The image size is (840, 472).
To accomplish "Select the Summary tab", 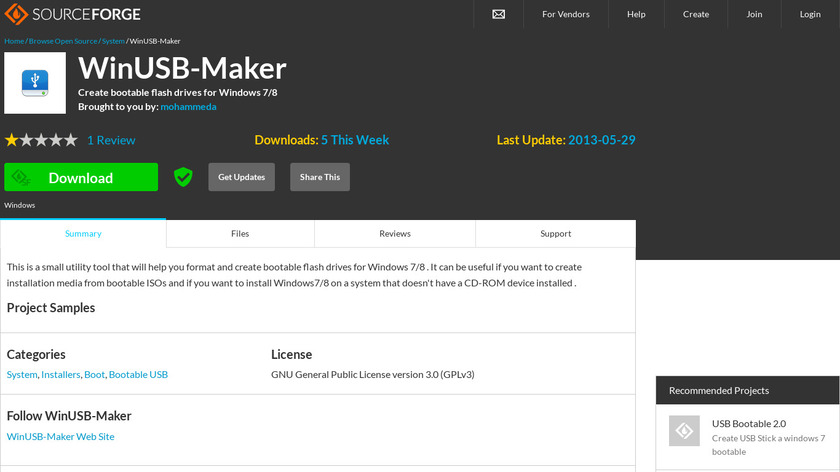I will click(x=83, y=234).
